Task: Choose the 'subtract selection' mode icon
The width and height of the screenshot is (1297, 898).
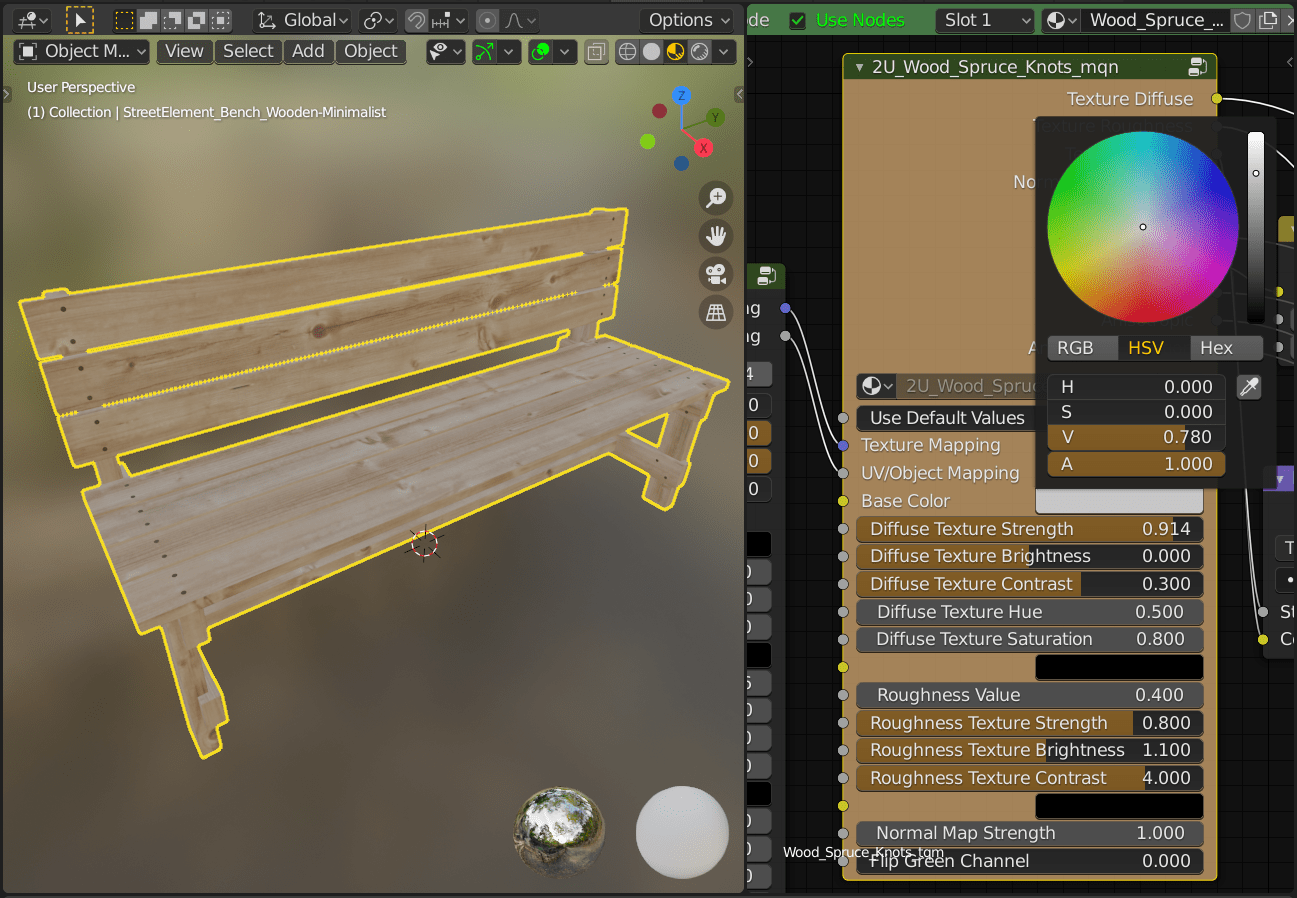Action: (172, 20)
